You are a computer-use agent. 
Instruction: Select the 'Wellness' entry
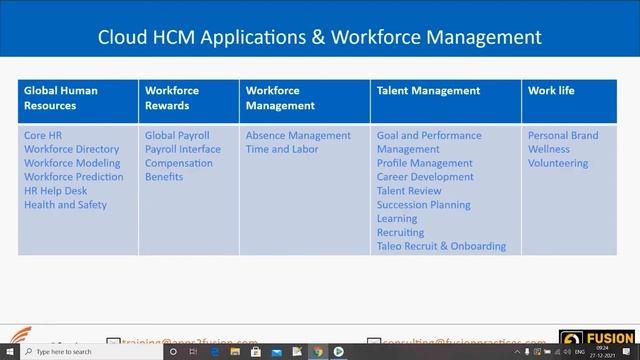click(549, 149)
